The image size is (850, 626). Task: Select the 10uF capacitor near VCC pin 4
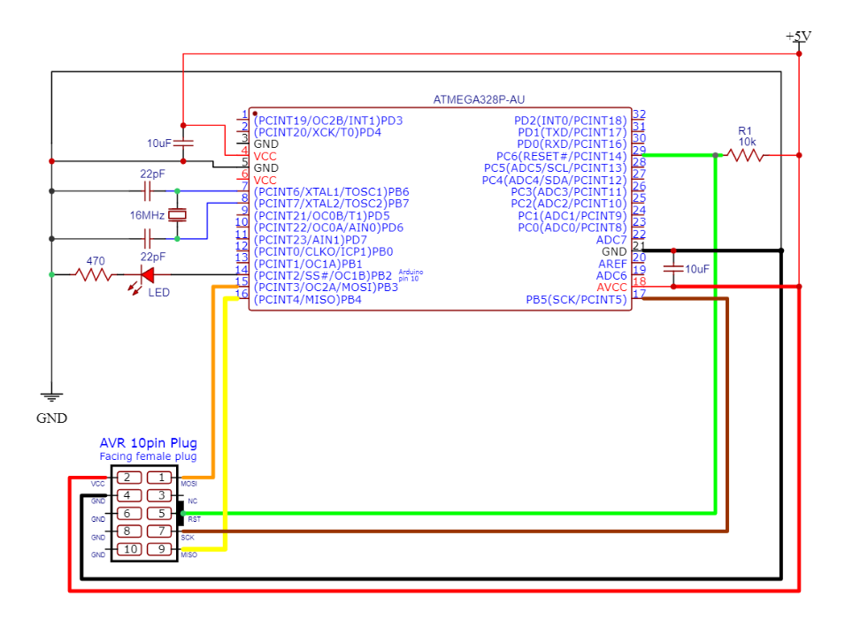click(x=183, y=143)
